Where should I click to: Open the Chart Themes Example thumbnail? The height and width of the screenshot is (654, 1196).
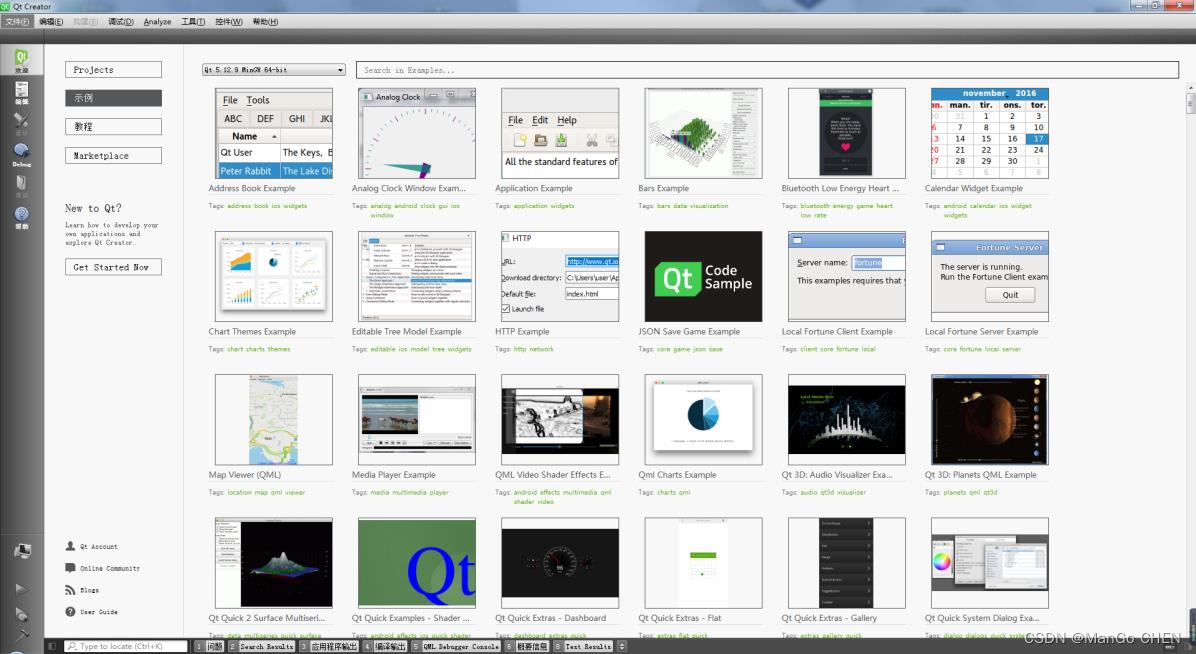[x=274, y=276]
